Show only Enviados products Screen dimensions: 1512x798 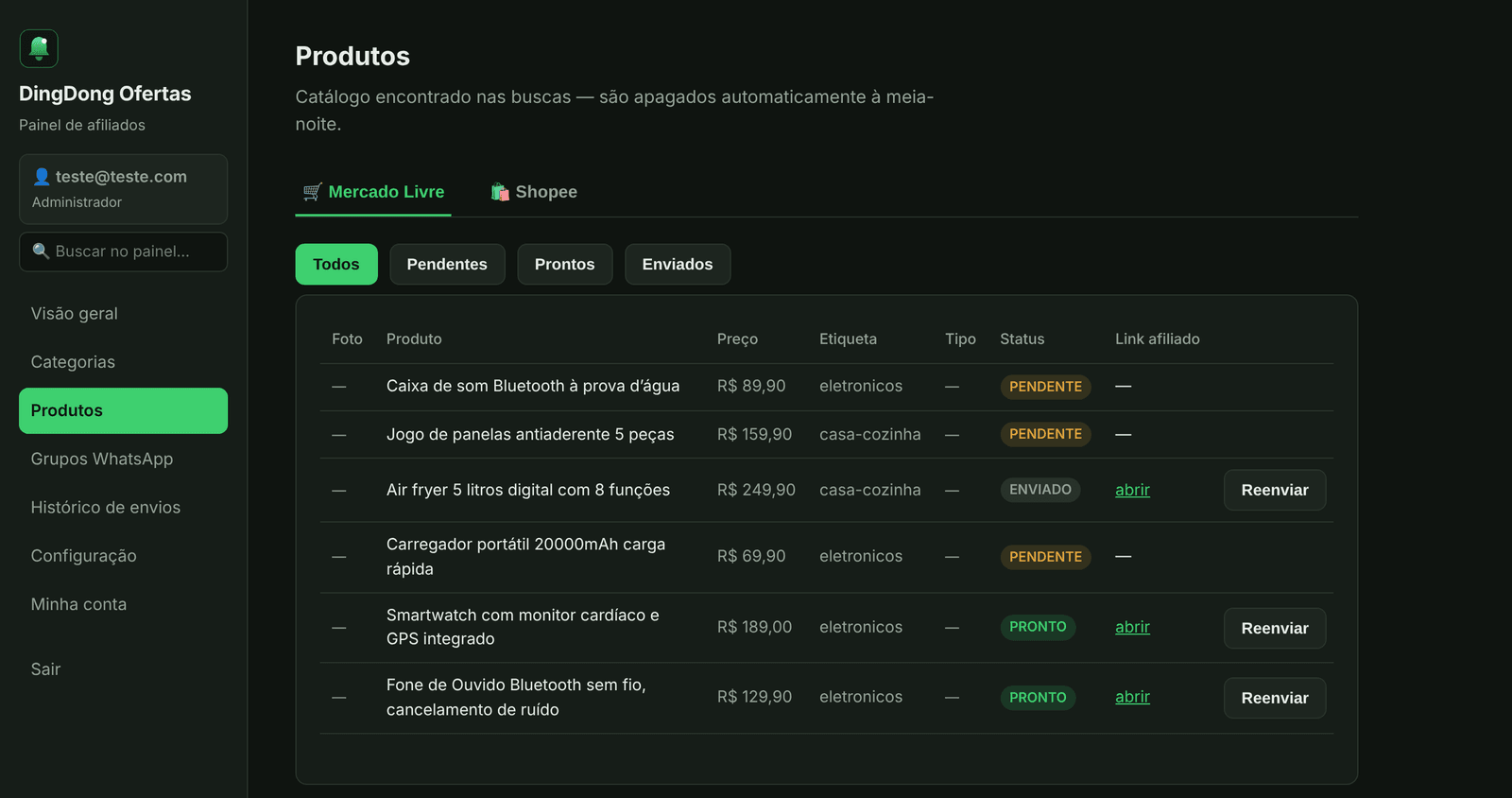coord(678,265)
